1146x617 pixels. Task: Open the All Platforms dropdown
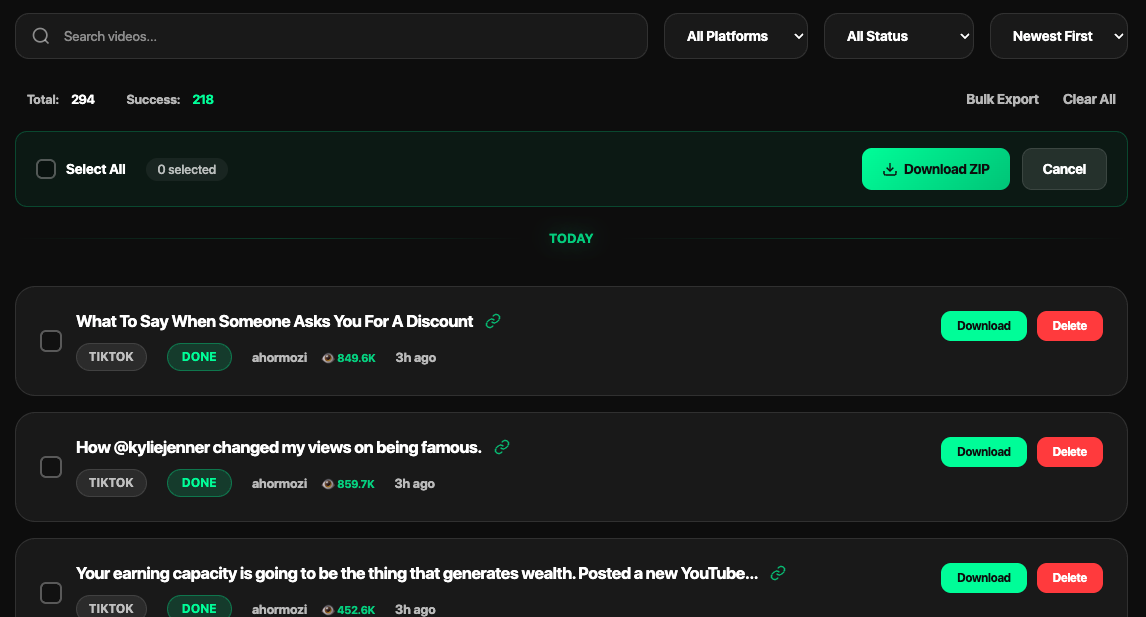pyautogui.click(x=736, y=35)
